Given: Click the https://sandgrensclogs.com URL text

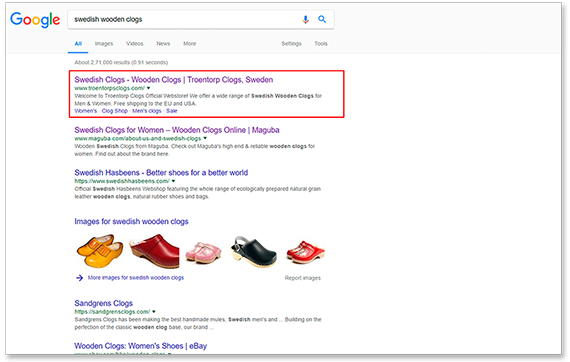Looking at the screenshot, I should point(112,312).
